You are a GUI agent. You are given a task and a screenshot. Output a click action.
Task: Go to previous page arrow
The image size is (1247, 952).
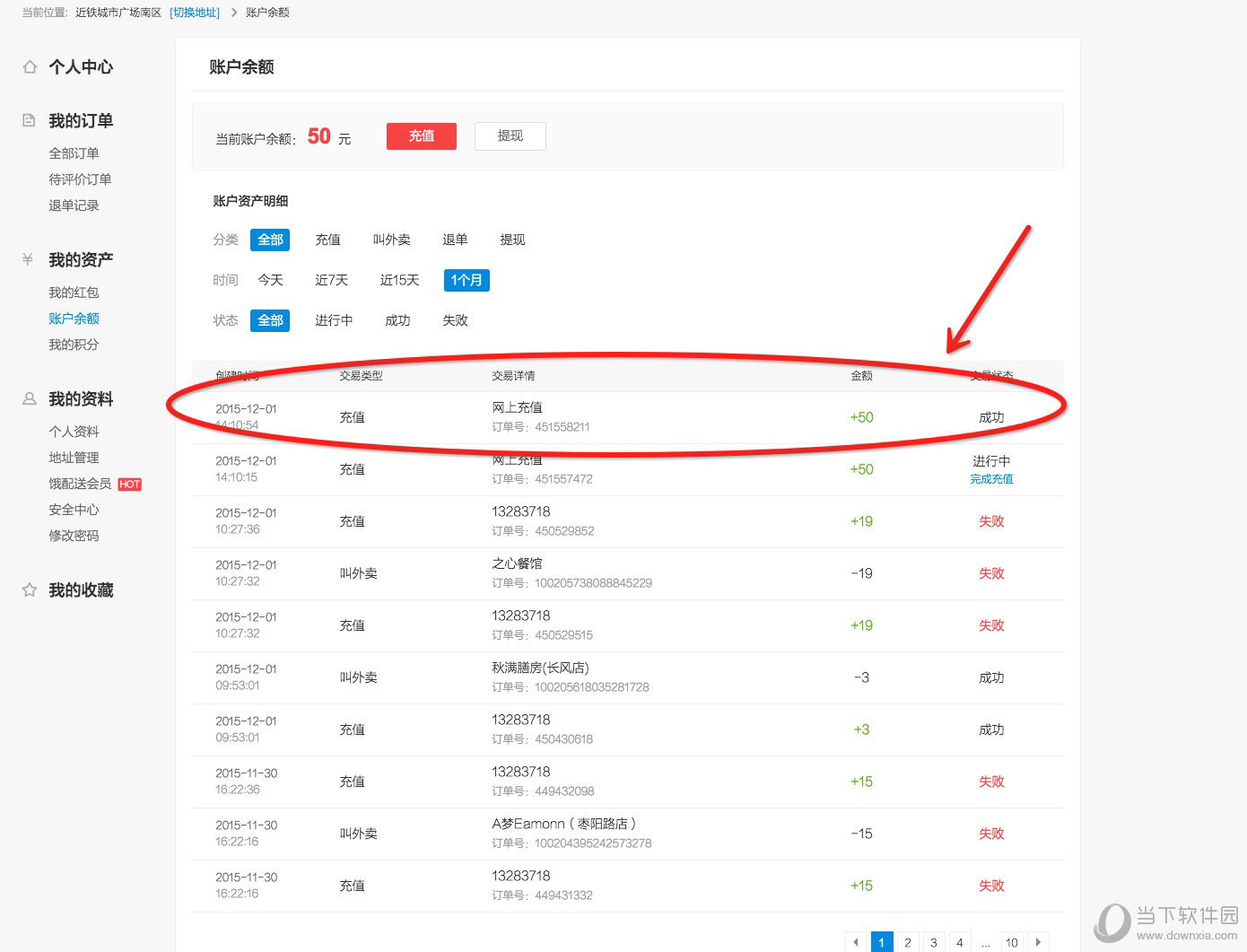[856, 942]
